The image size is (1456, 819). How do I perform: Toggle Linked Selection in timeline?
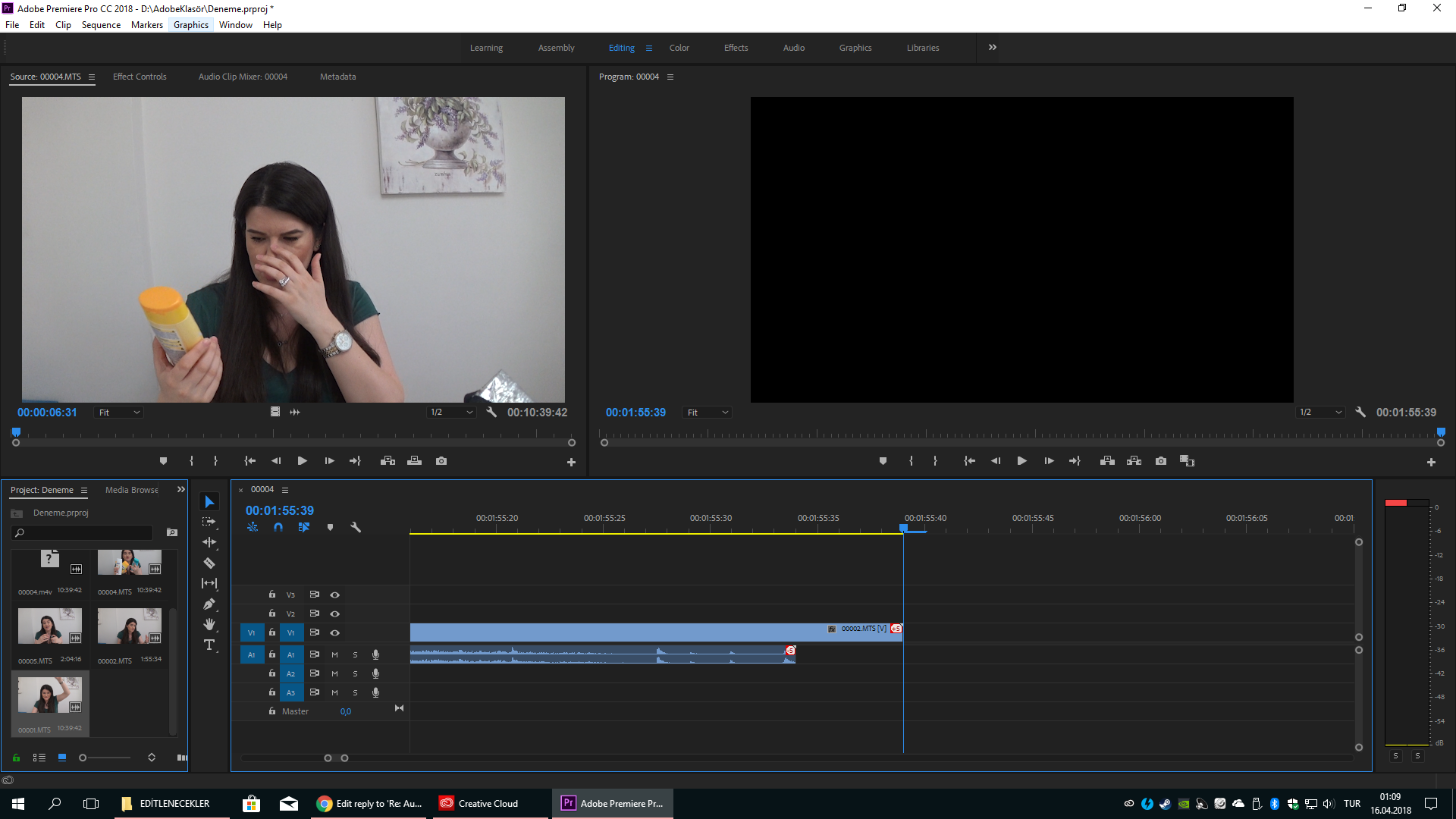tap(304, 527)
